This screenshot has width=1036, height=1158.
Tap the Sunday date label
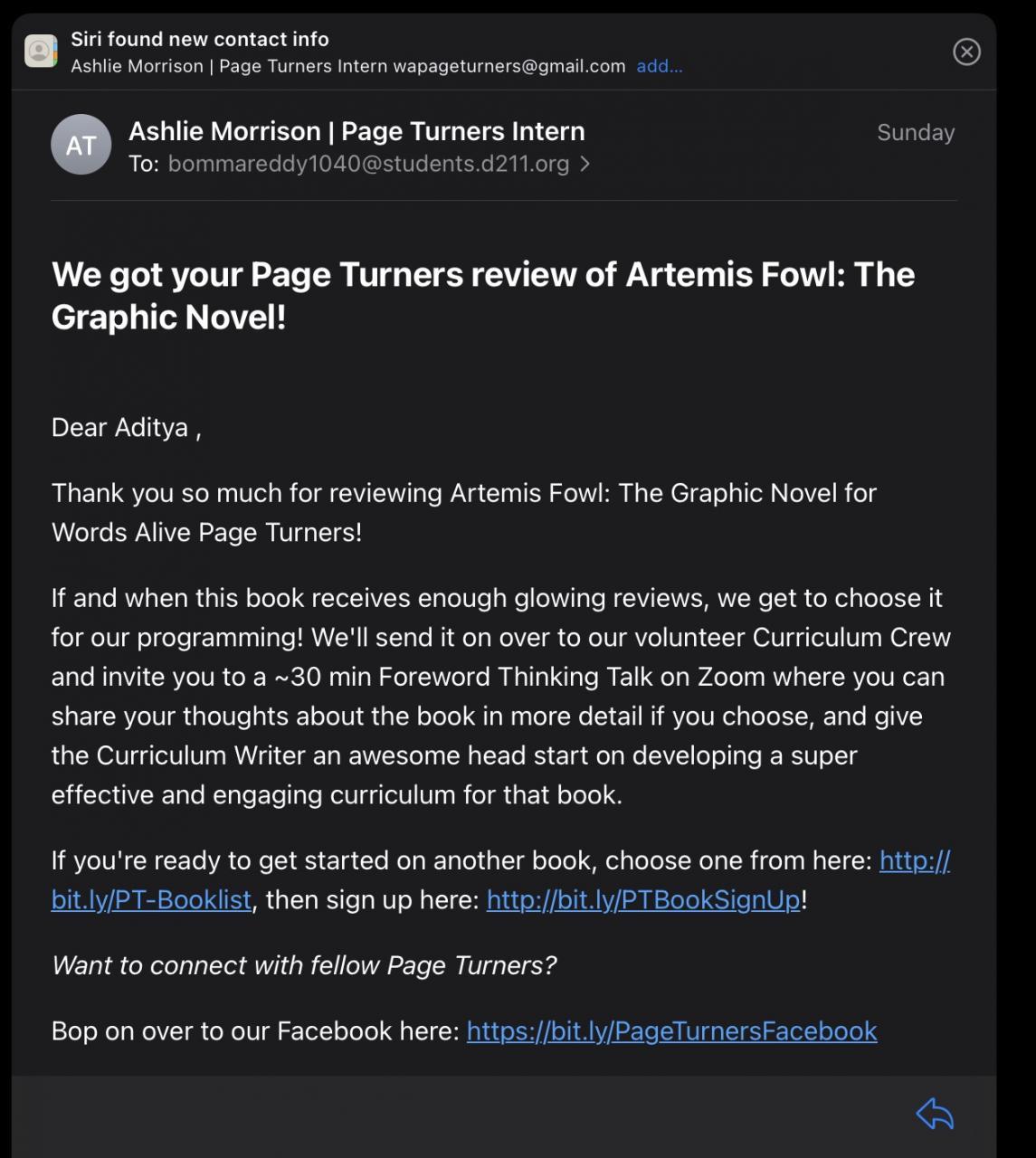pos(915,132)
